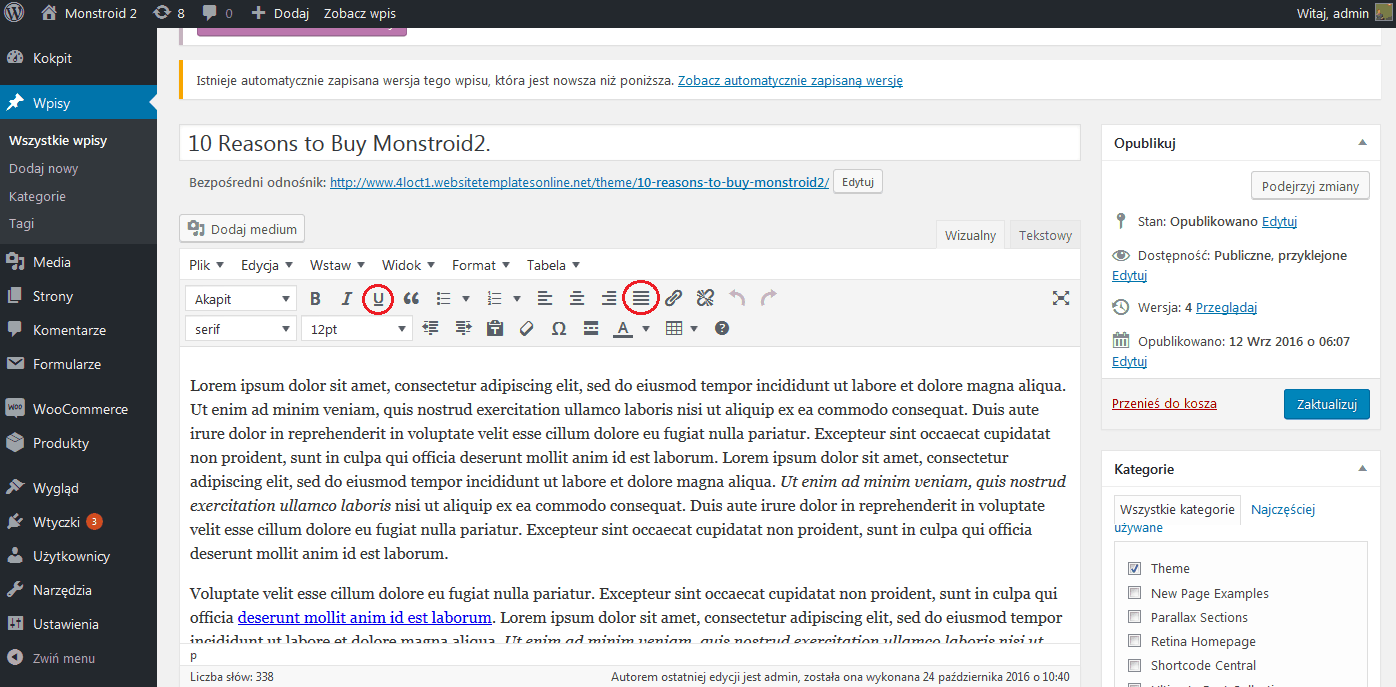Click the WordPress logo in admin bar
The height and width of the screenshot is (687, 1396).
coord(15,13)
